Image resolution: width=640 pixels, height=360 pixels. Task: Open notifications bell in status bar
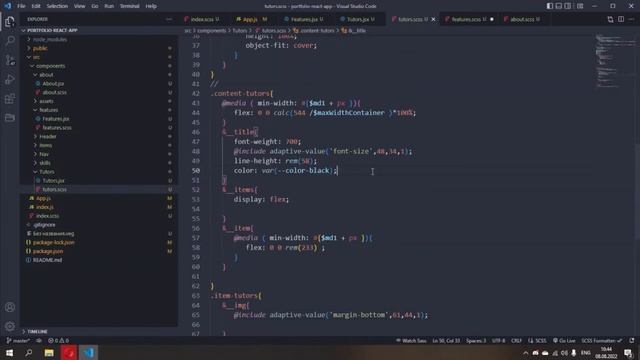click(x=632, y=340)
